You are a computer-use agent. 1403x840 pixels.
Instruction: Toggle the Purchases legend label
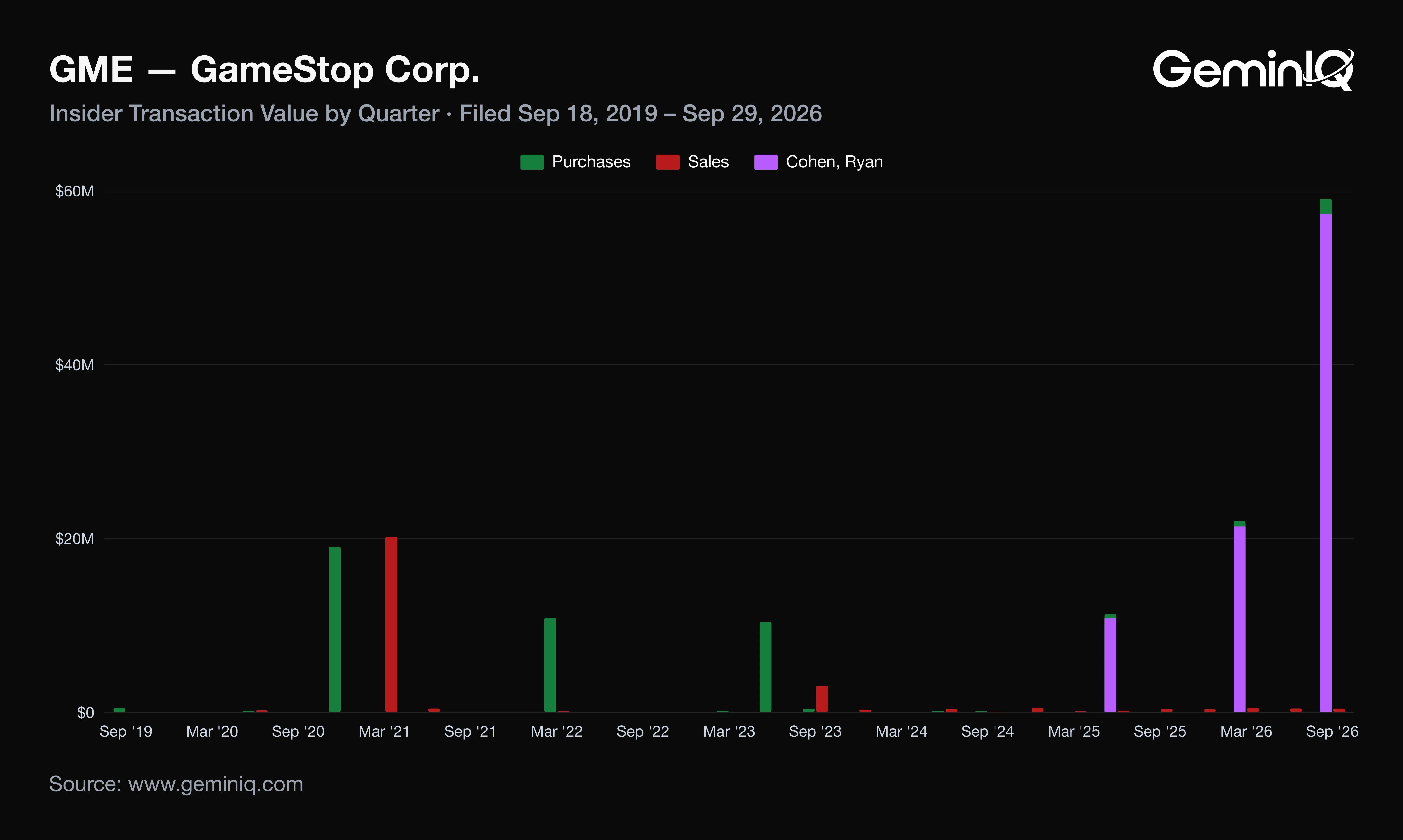pos(591,162)
